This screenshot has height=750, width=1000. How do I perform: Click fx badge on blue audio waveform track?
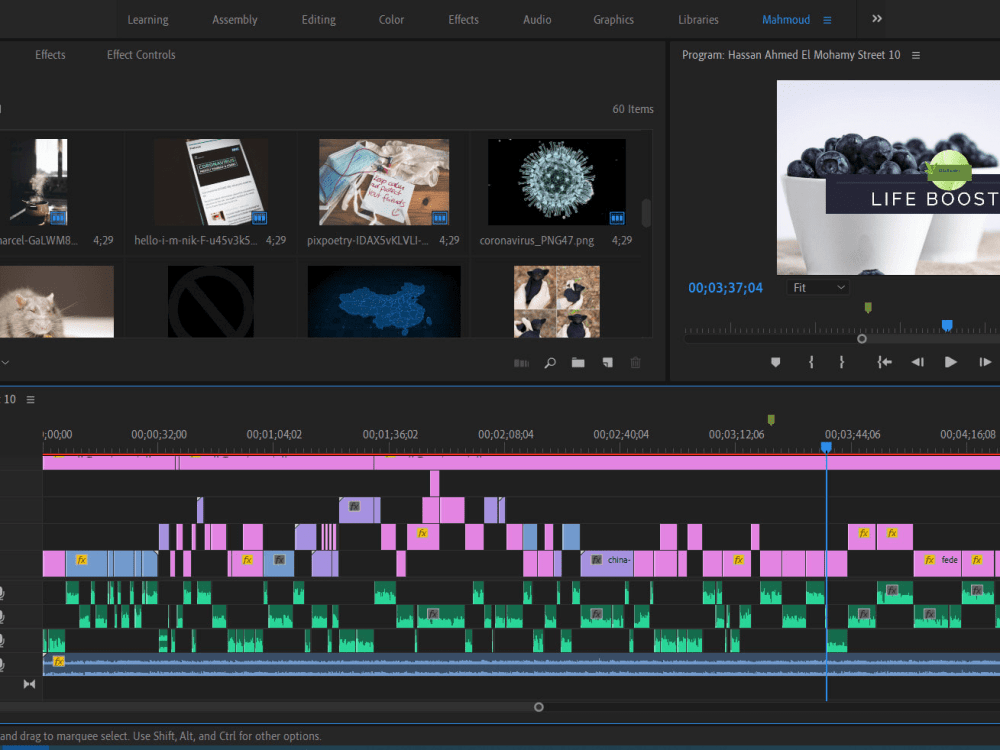pyautogui.click(x=59, y=661)
